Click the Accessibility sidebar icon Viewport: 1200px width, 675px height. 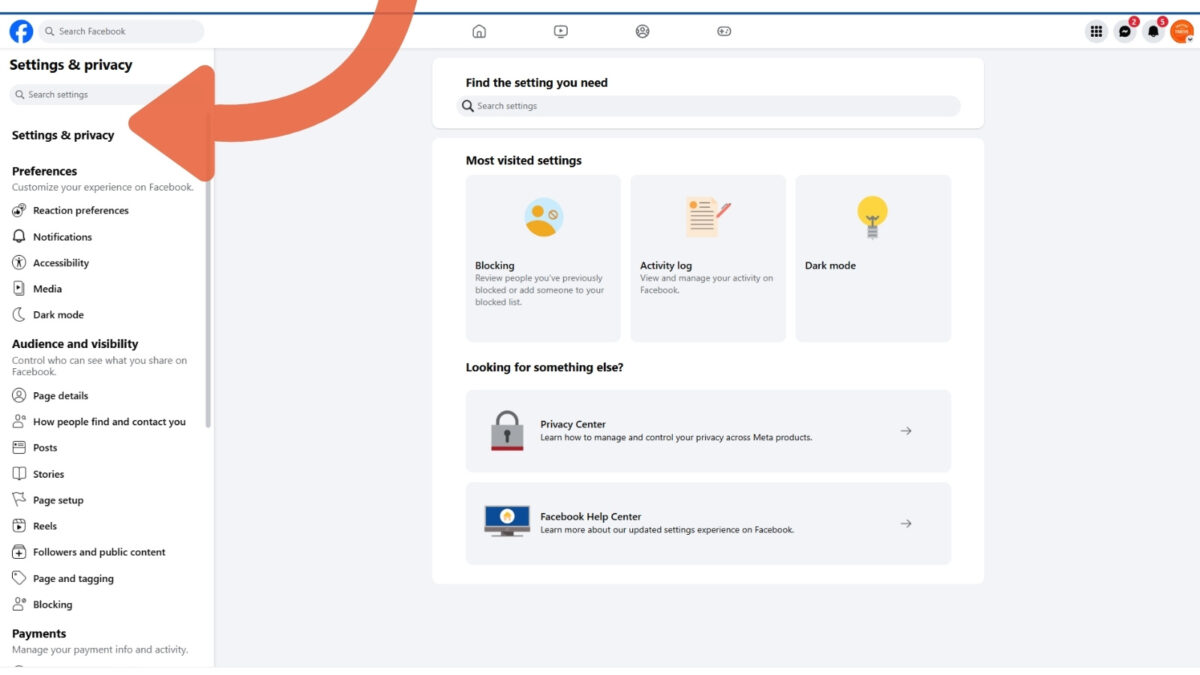[19, 263]
